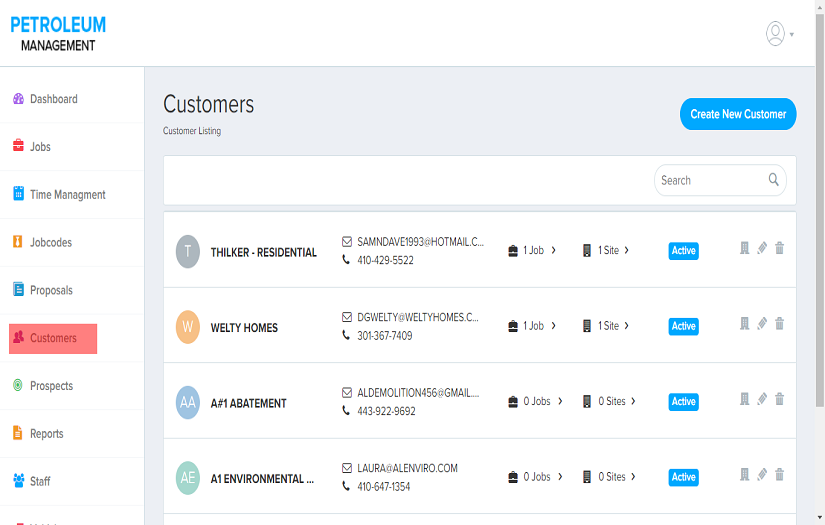Screen dimensions: 825x525
Task: Expand the 1 Job chevron for THILKER - RESIDENTIAL
Action: click(554, 250)
